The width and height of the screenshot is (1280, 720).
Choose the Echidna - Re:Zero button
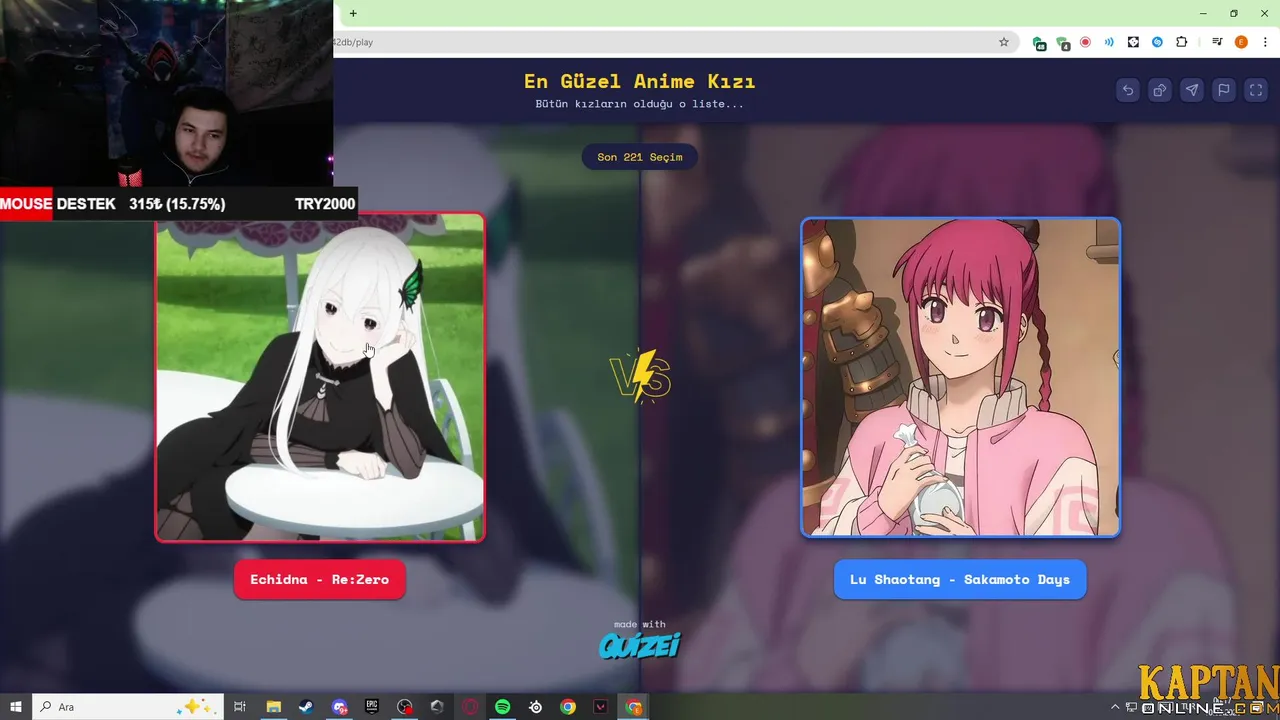tap(320, 579)
